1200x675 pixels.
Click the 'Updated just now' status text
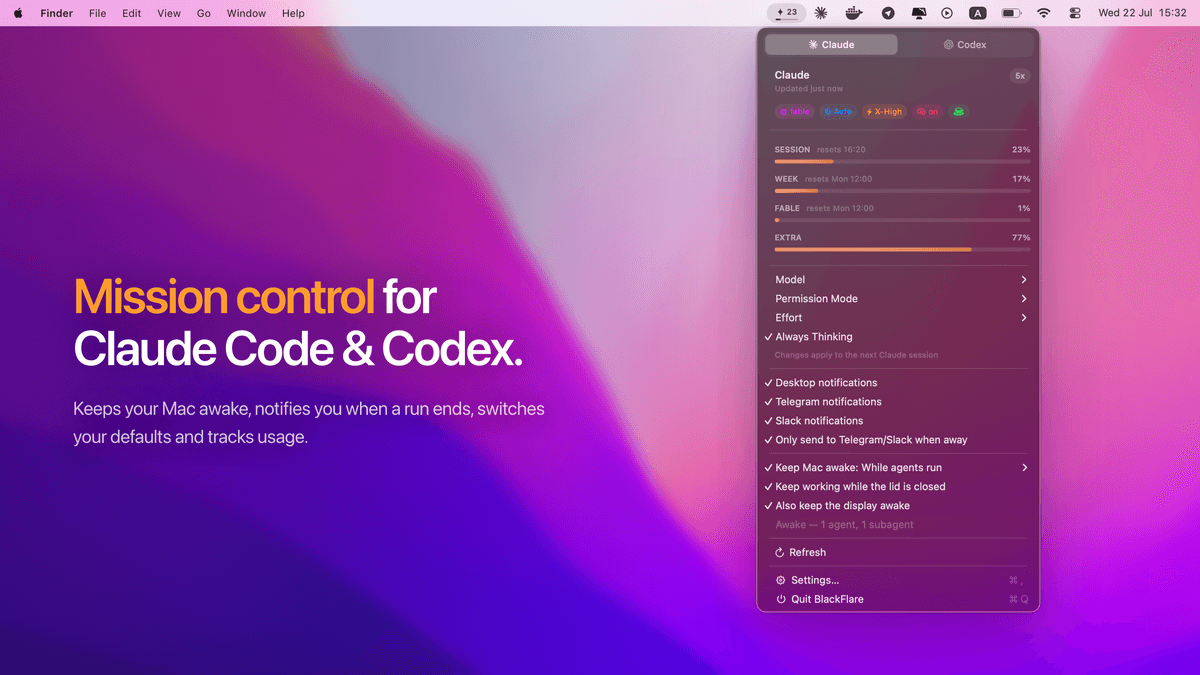tap(808, 89)
